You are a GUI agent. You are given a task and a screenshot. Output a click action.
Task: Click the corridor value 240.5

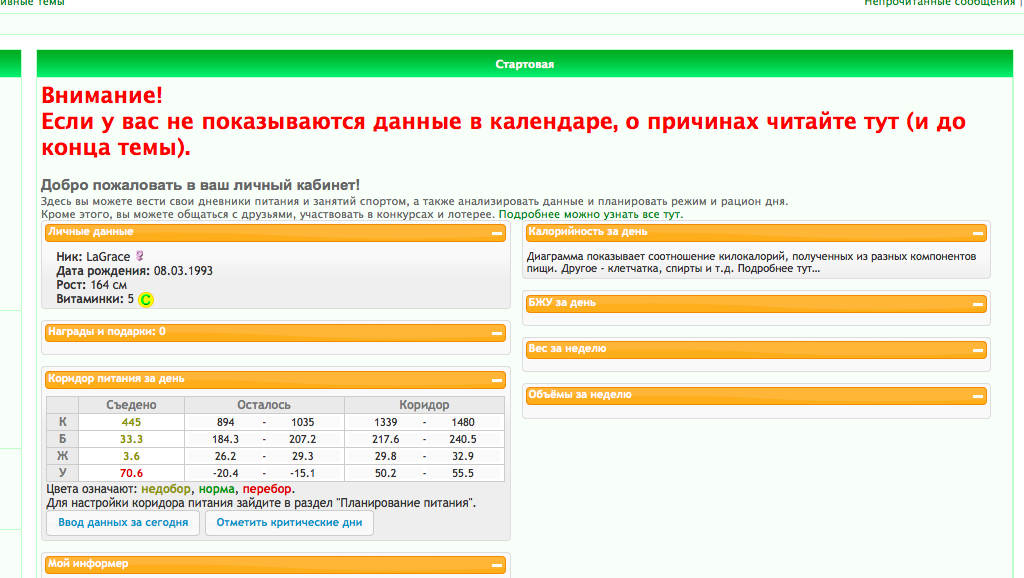pos(462,439)
